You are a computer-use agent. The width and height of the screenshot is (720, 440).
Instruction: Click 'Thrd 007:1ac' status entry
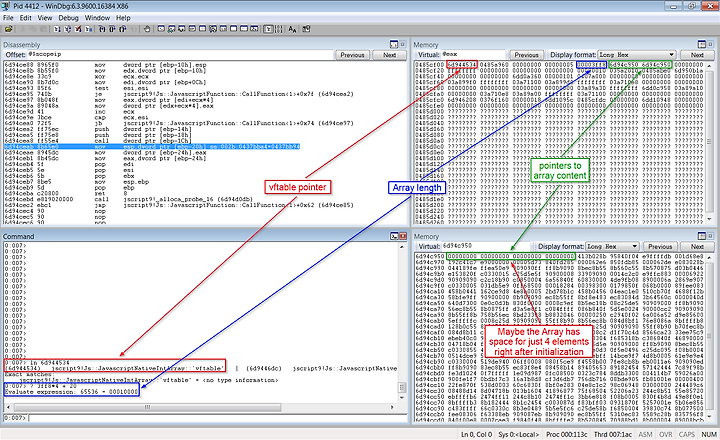(x=613, y=434)
